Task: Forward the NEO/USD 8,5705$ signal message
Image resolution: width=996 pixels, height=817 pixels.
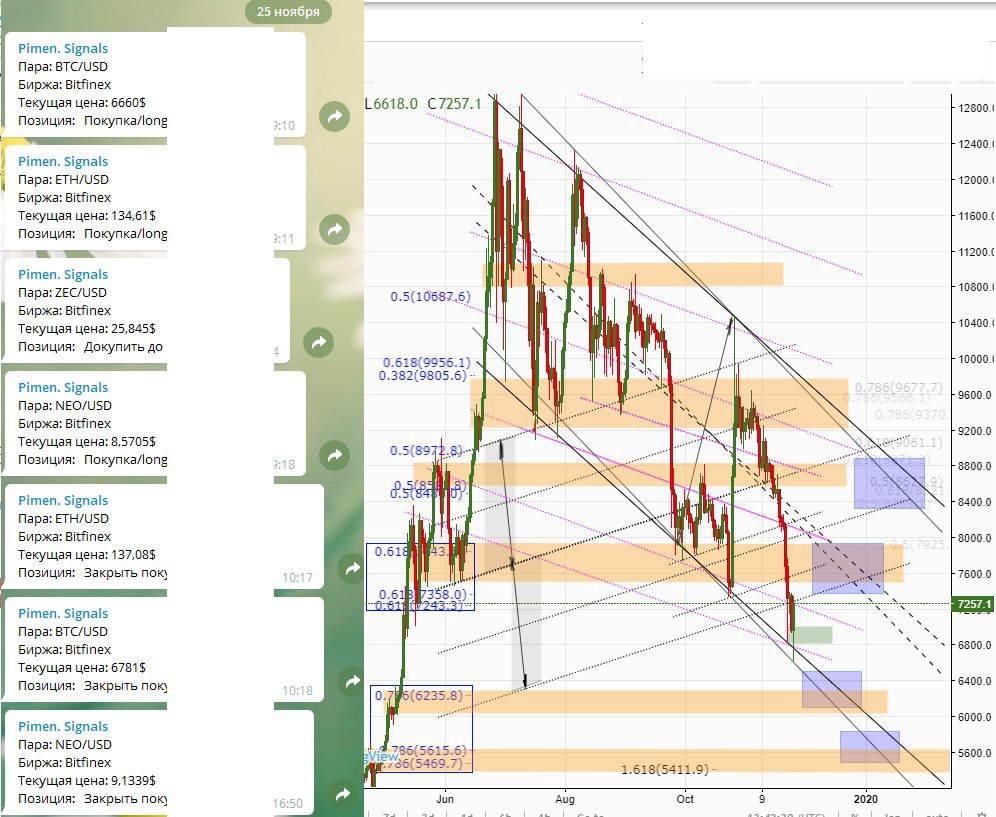Action: coord(334,456)
